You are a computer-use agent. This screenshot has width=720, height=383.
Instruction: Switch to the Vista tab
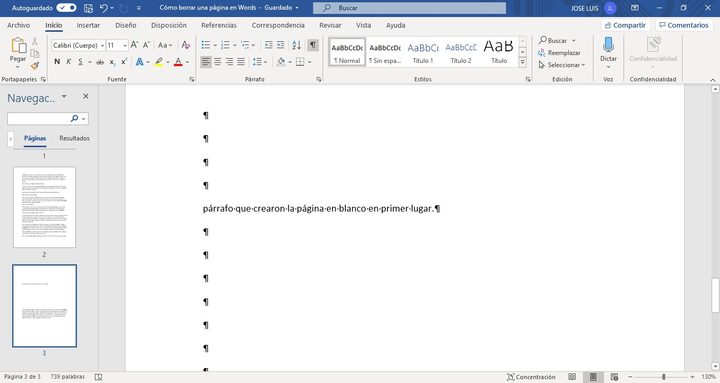point(364,25)
